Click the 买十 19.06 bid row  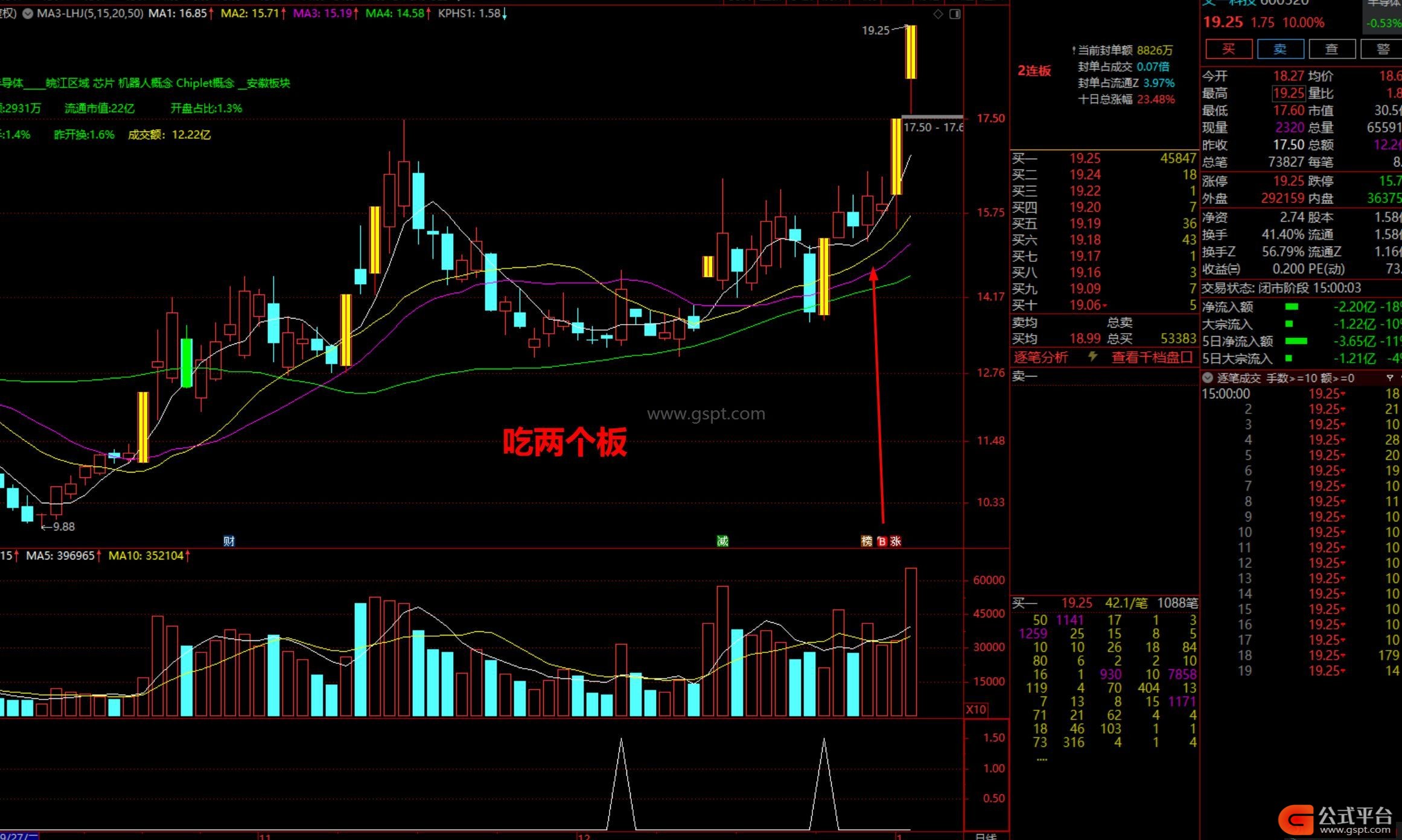tap(1104, 305)
